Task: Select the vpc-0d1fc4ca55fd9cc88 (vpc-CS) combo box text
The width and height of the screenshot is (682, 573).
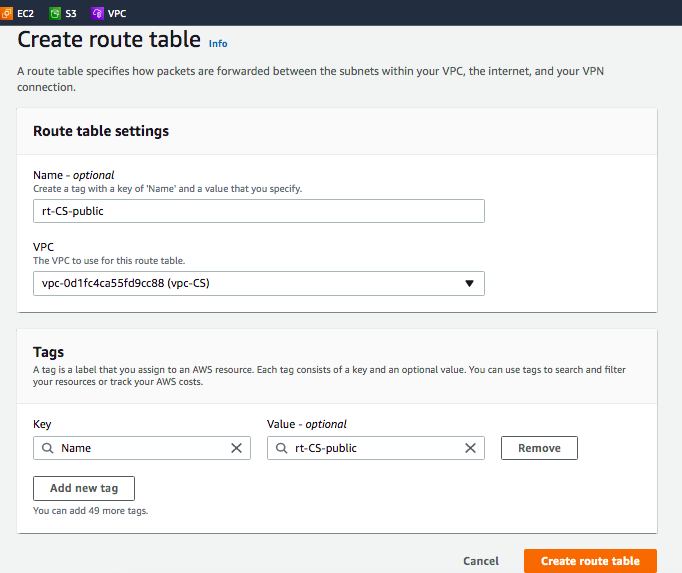Action: [200, 283]
